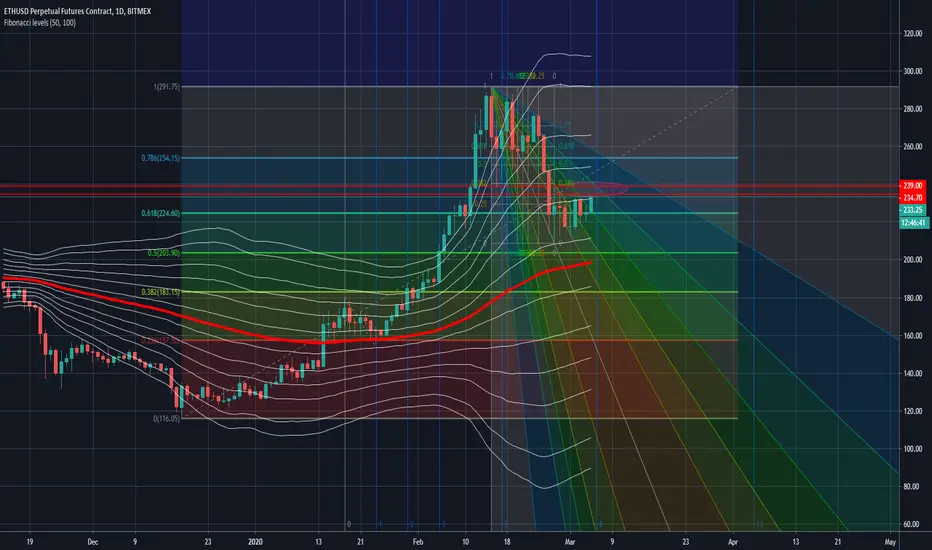This screenshot has width=932, height=550.
Task: Select the 0.618(224.60) Fibonacci level label
Action: click(x=160, y=213)
